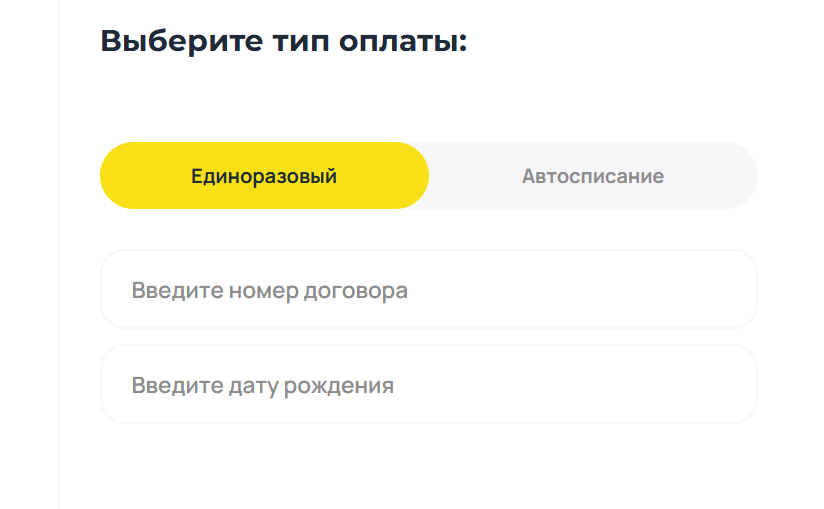Switch to Автосписание payment type
Screen dimensions: 824x509
click(x=593, y=176)
